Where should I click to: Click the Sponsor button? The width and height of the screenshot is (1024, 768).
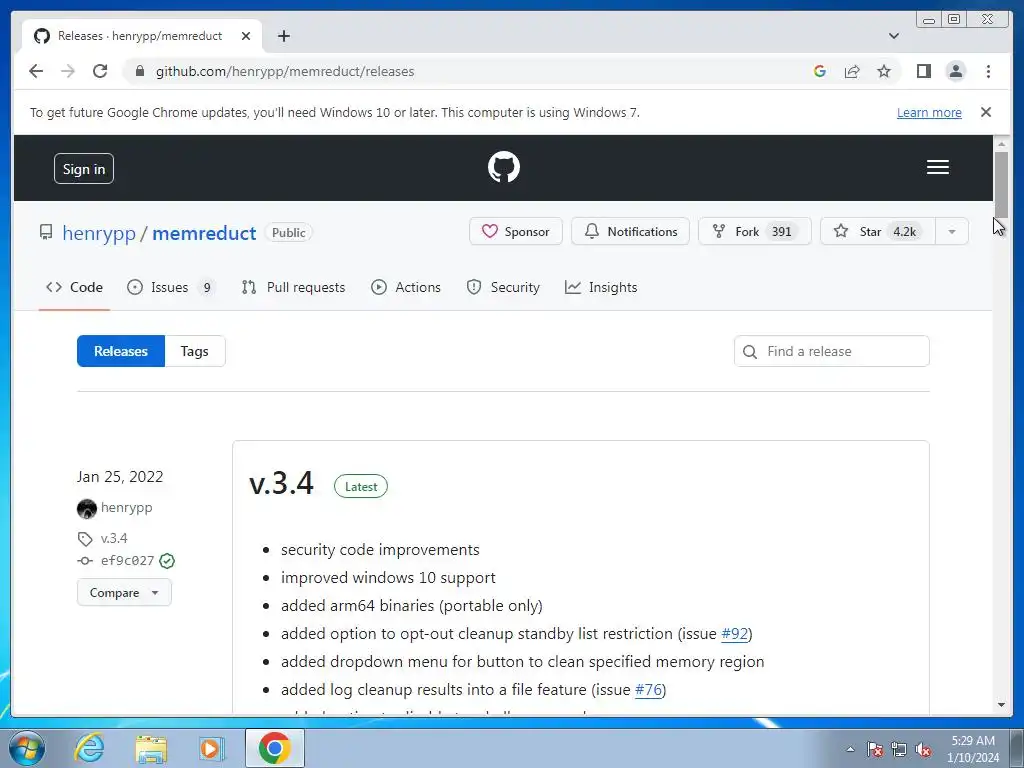[x=515, y=232]
